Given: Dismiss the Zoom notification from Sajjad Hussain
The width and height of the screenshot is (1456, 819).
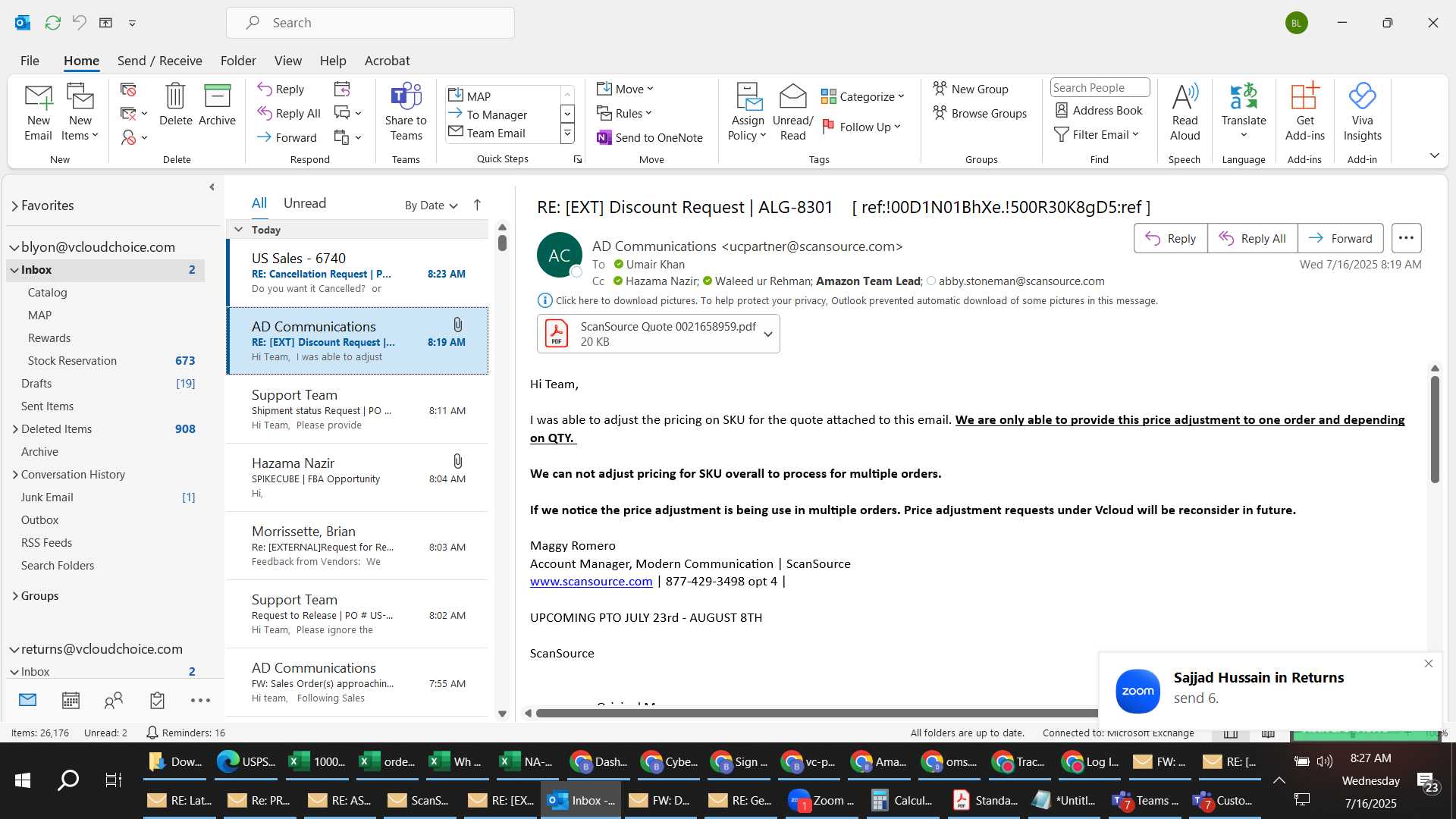Looking at the screenshot, I should pyautogui.click(x=1429, y=664).
